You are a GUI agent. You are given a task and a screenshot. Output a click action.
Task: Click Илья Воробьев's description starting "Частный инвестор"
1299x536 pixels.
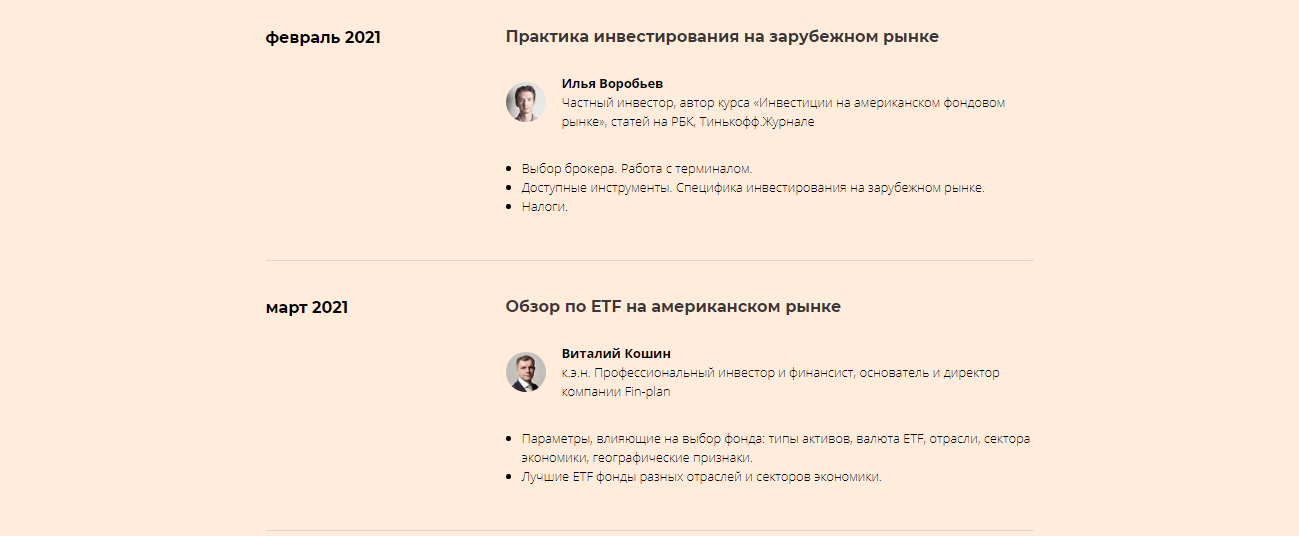(x=783, y=103)
